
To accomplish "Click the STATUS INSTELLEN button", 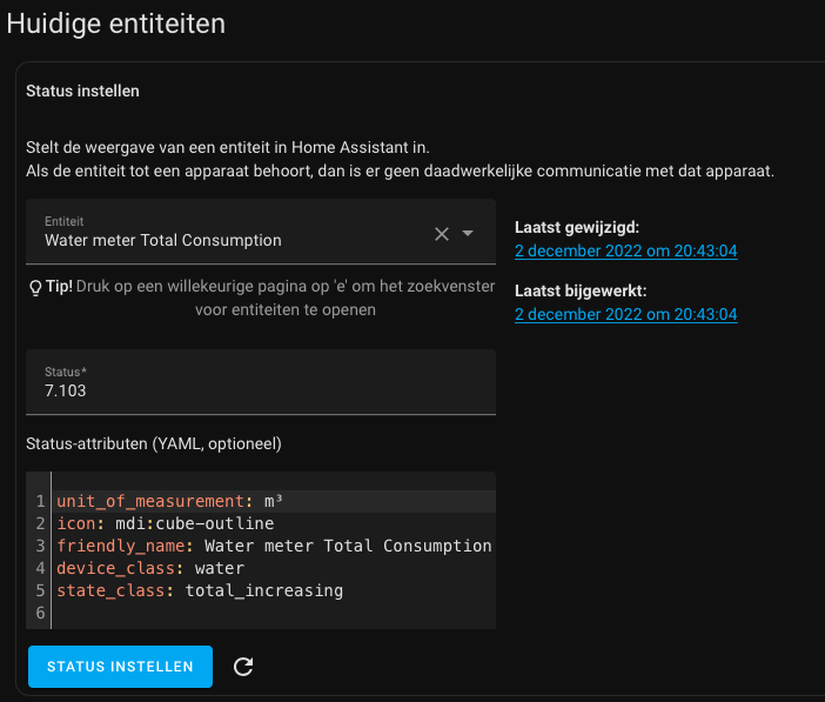I will 120,666.
